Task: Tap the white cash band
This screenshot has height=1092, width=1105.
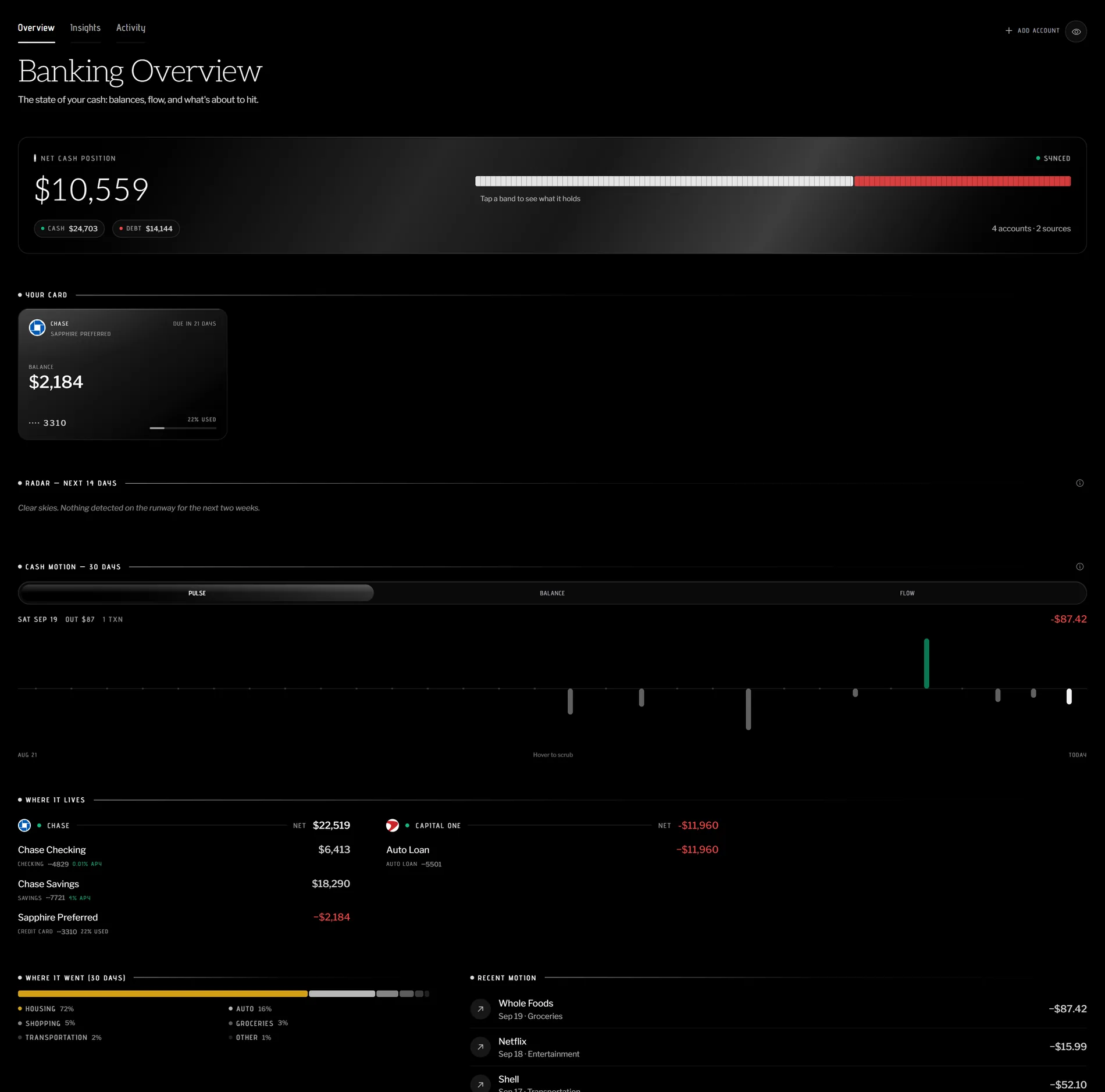Action: [664, 181]
